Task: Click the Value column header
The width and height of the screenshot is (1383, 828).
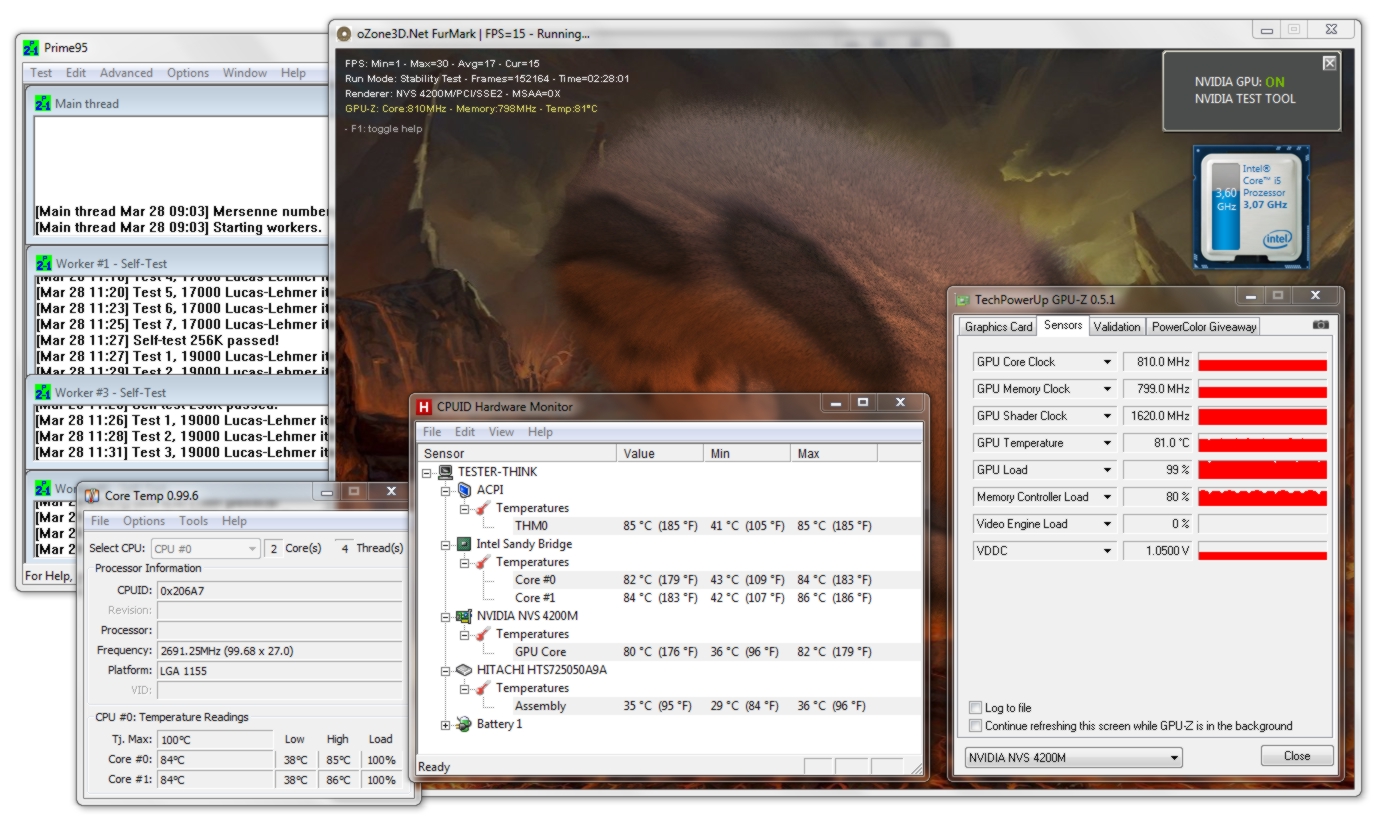Action: point(660,453)
